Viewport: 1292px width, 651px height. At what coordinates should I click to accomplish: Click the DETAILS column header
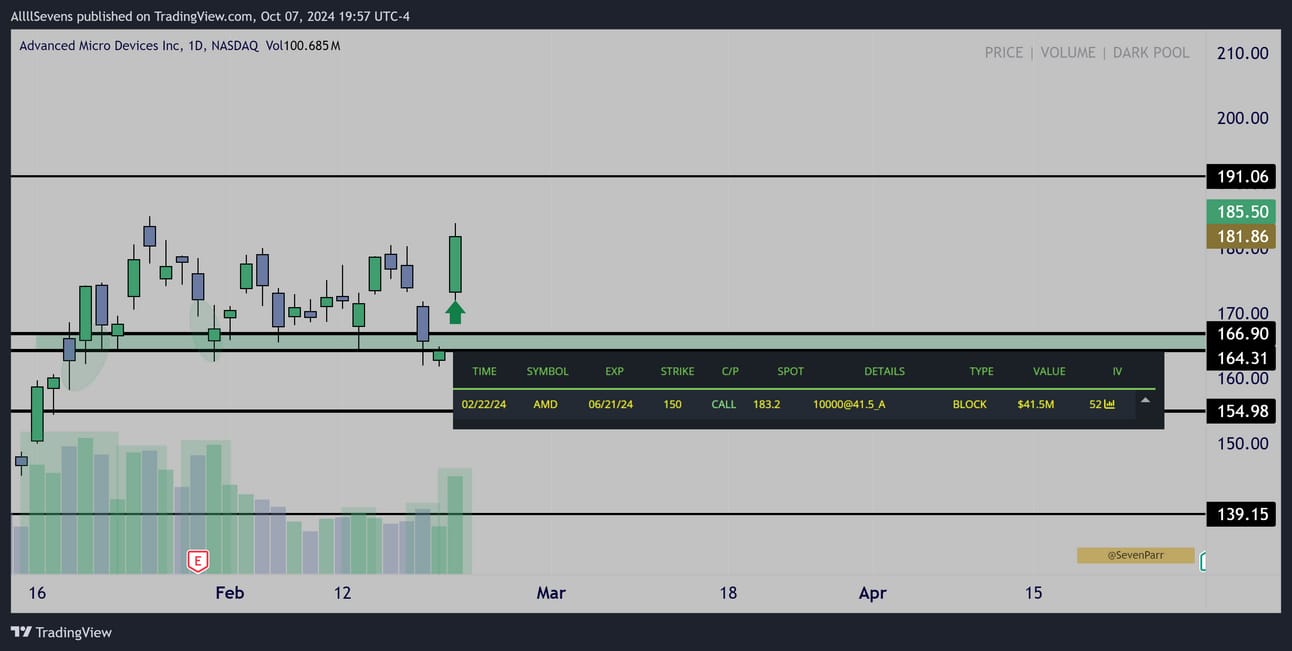pos(884,371)
